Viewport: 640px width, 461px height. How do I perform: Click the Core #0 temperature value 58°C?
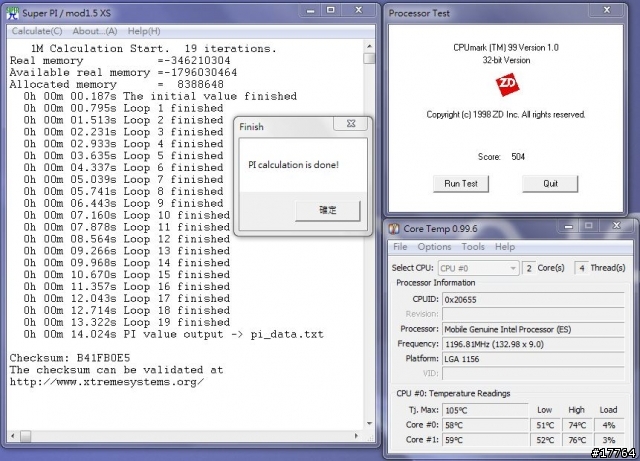click(x=485, y=425)
